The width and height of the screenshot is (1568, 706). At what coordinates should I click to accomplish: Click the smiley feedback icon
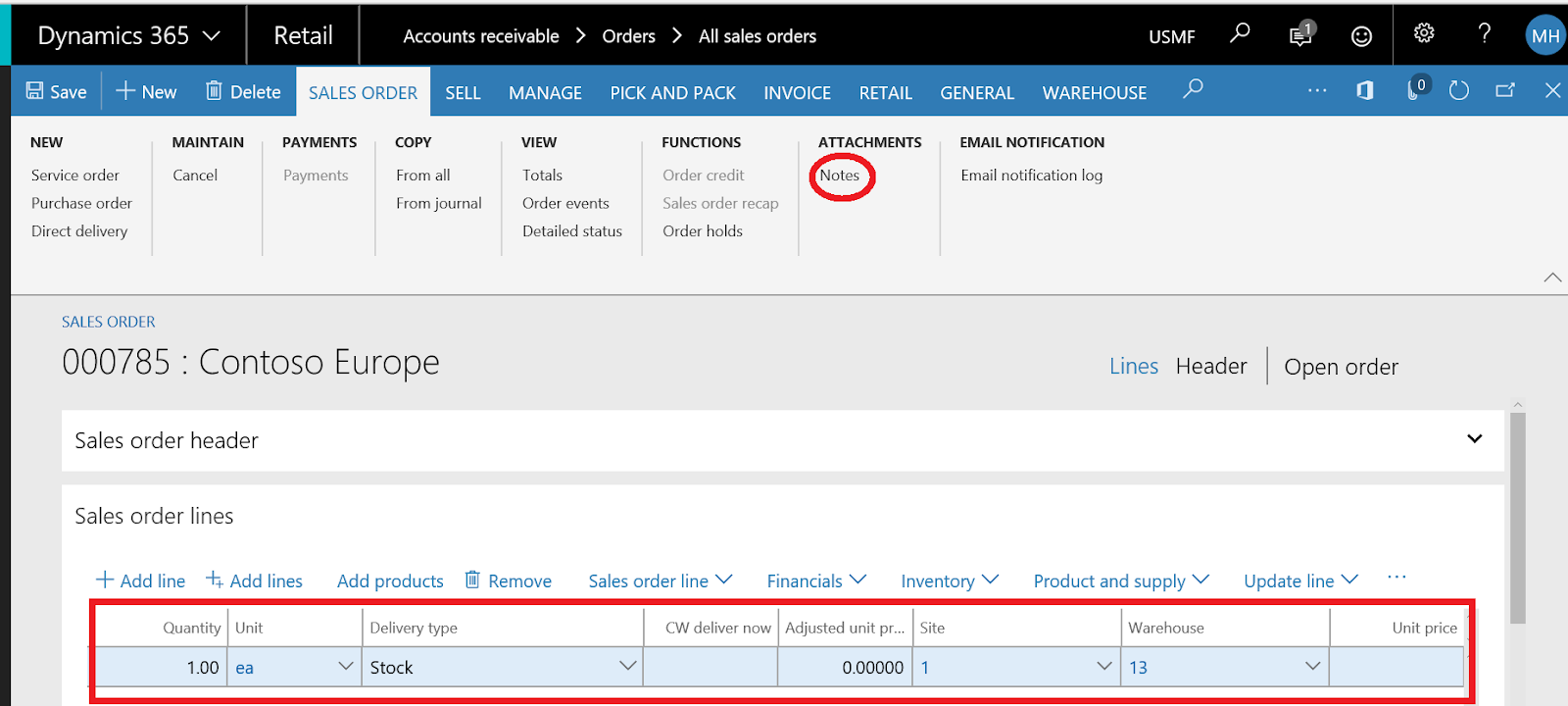[x=1361, y=36]
